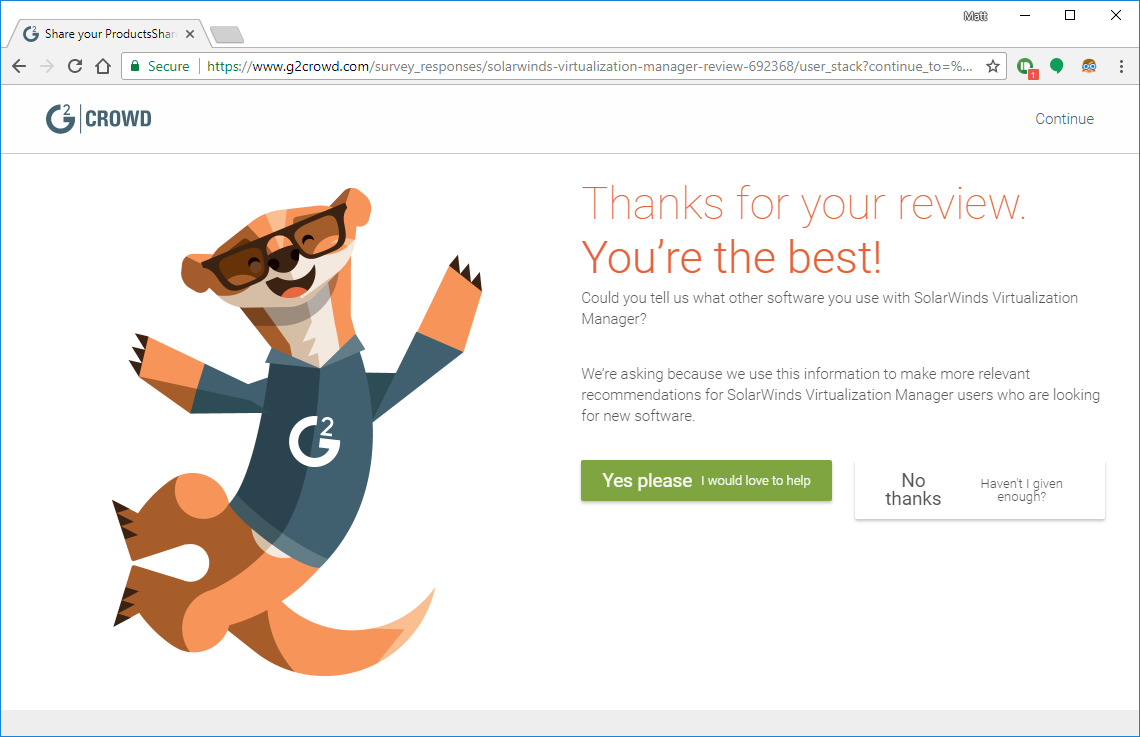Click the 'Thanks for your review.' heading

(803, 204)
